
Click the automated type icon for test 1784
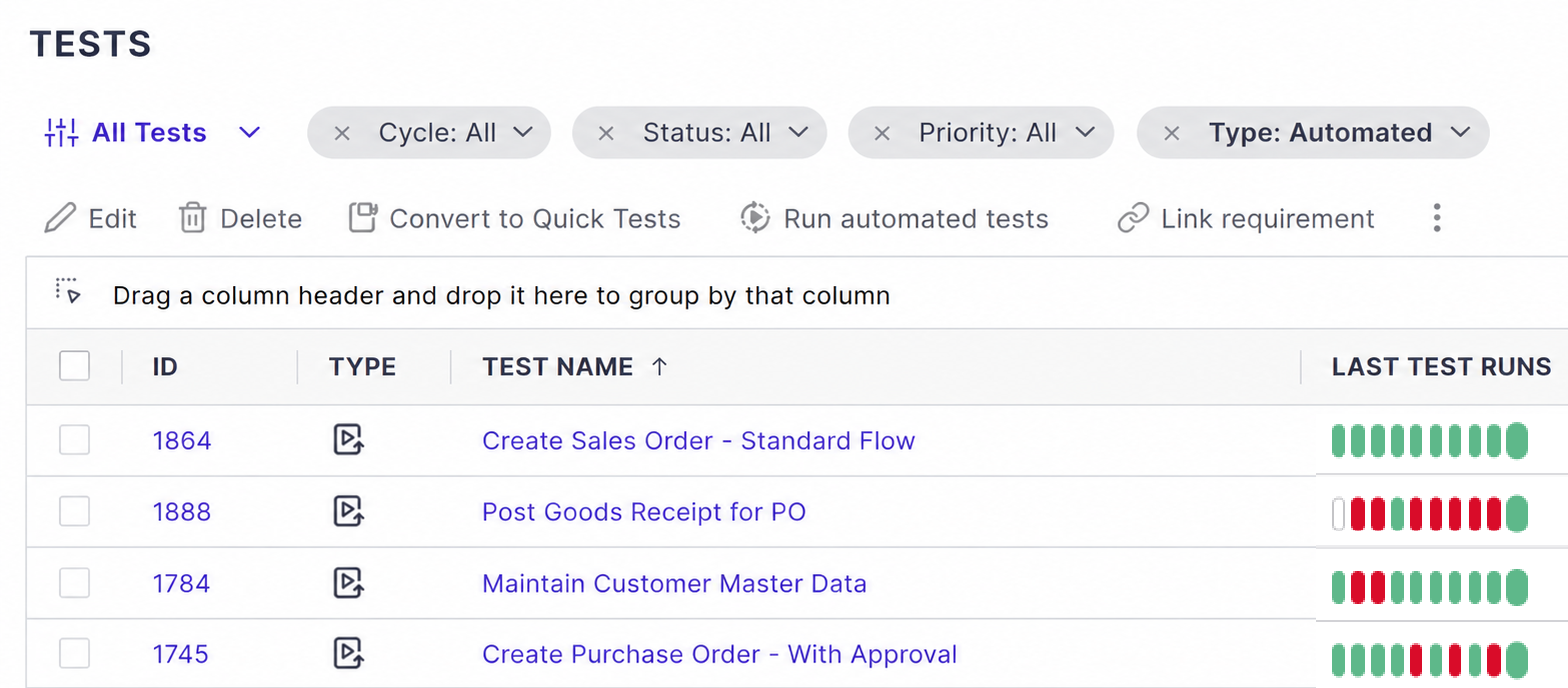(348, 583)
